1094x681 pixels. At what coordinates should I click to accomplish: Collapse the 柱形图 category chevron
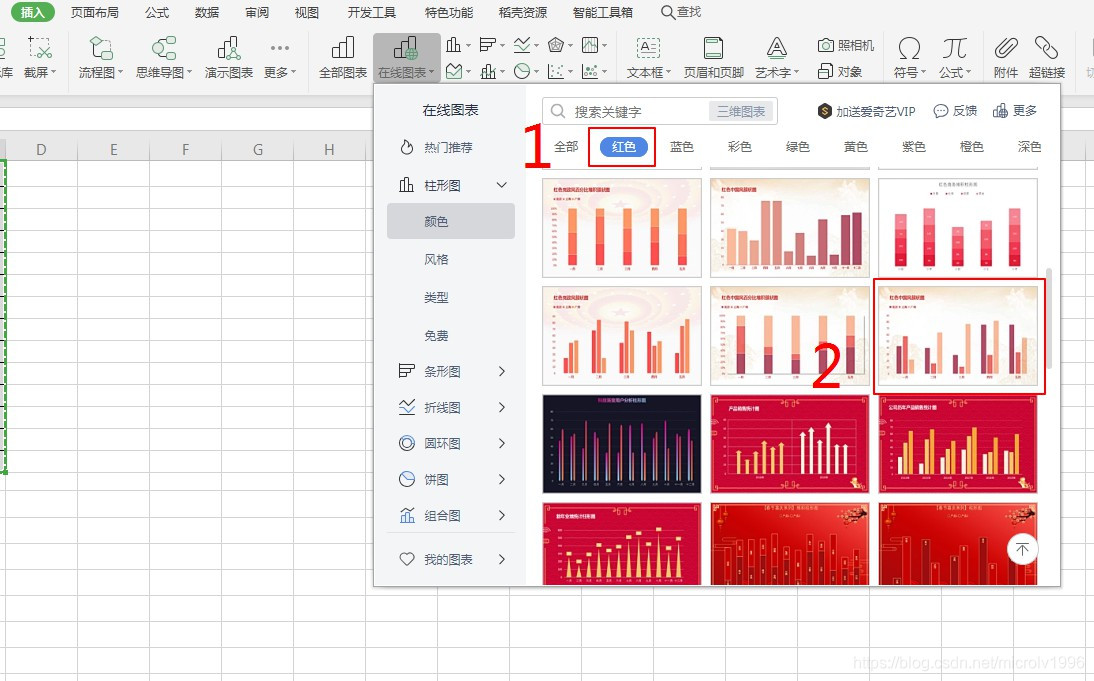click(502, 185)
